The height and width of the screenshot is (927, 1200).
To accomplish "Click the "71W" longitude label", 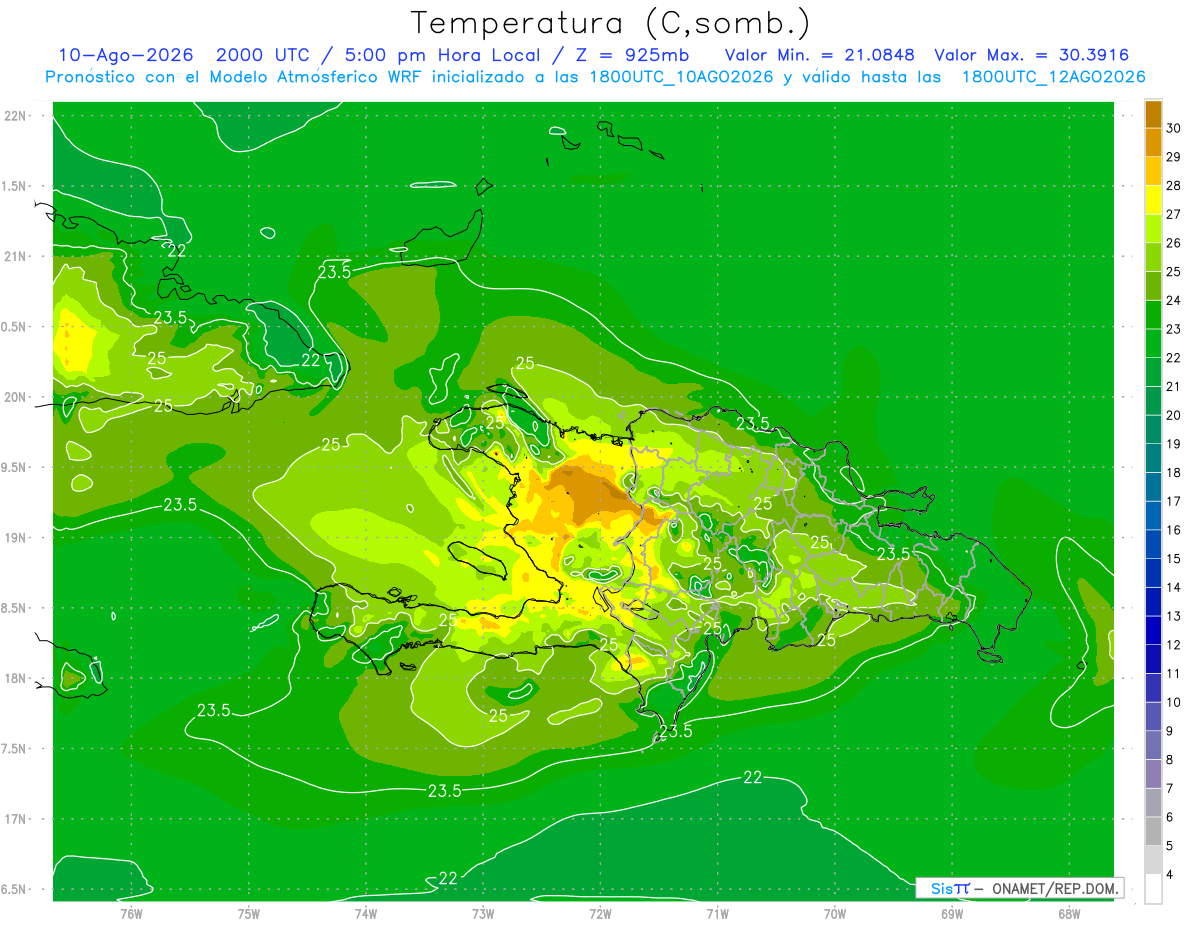I will point(717,913).
